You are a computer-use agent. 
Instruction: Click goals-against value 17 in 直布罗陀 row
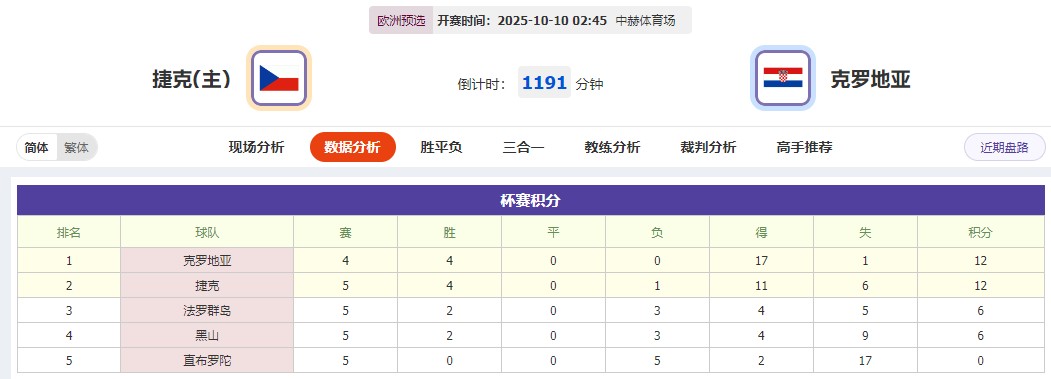(x=865, y=360)
